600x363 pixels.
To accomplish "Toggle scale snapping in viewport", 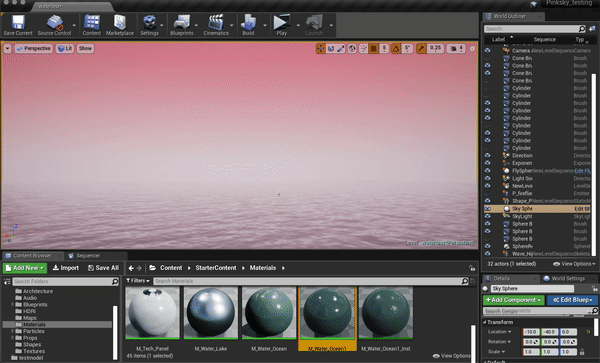I will [x=421, y=49].
